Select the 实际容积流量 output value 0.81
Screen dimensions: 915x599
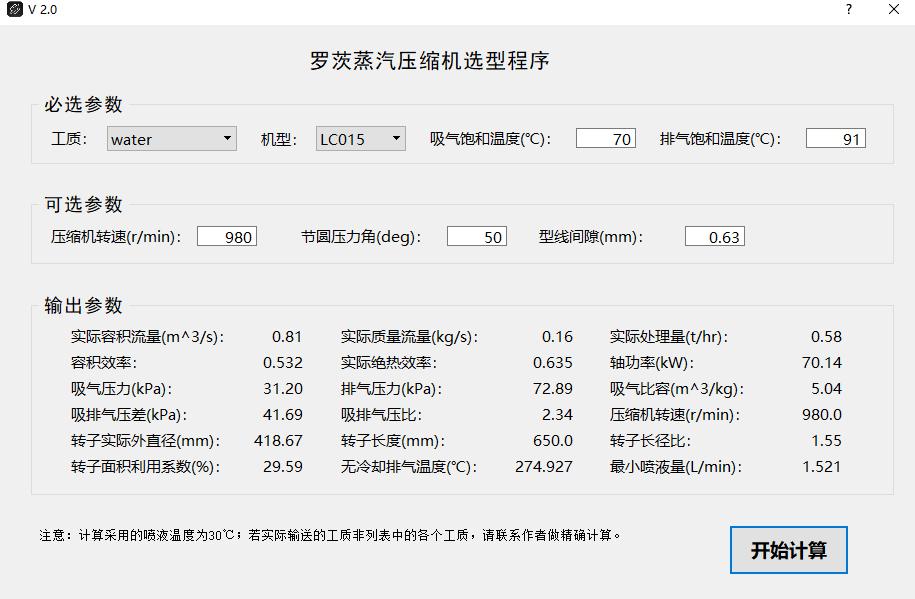(287, 337)
